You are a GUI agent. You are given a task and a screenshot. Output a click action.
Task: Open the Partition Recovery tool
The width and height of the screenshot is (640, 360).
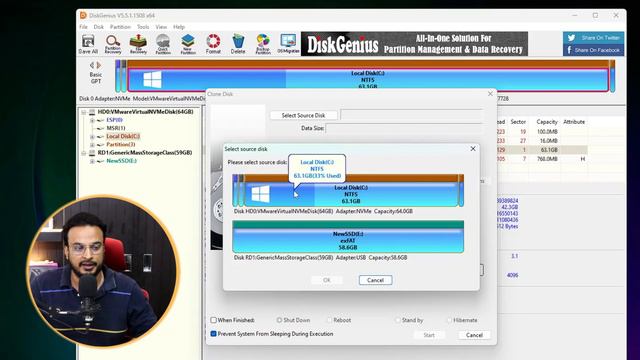113,44
